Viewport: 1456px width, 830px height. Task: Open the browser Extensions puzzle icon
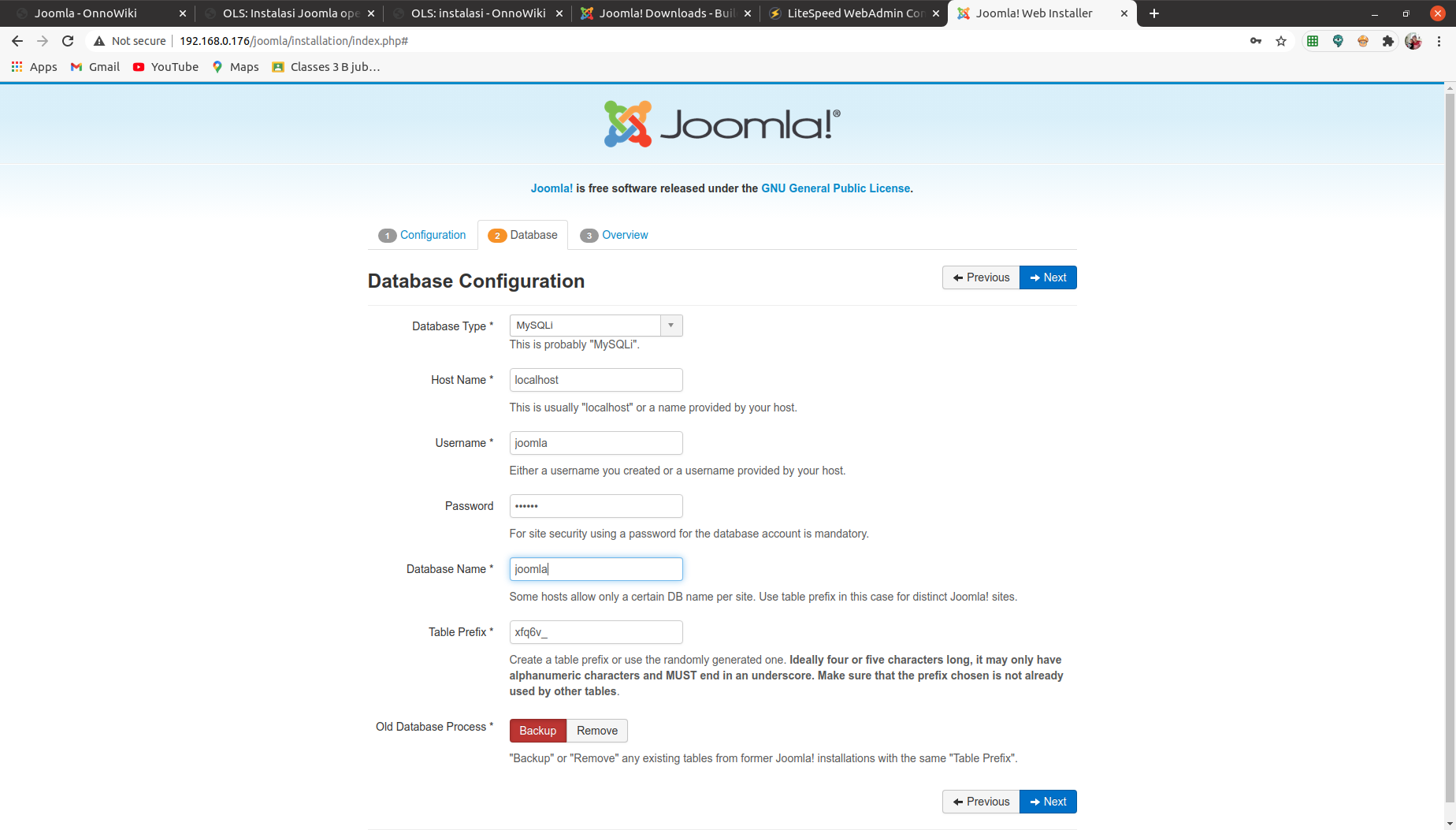point(1388,41)
